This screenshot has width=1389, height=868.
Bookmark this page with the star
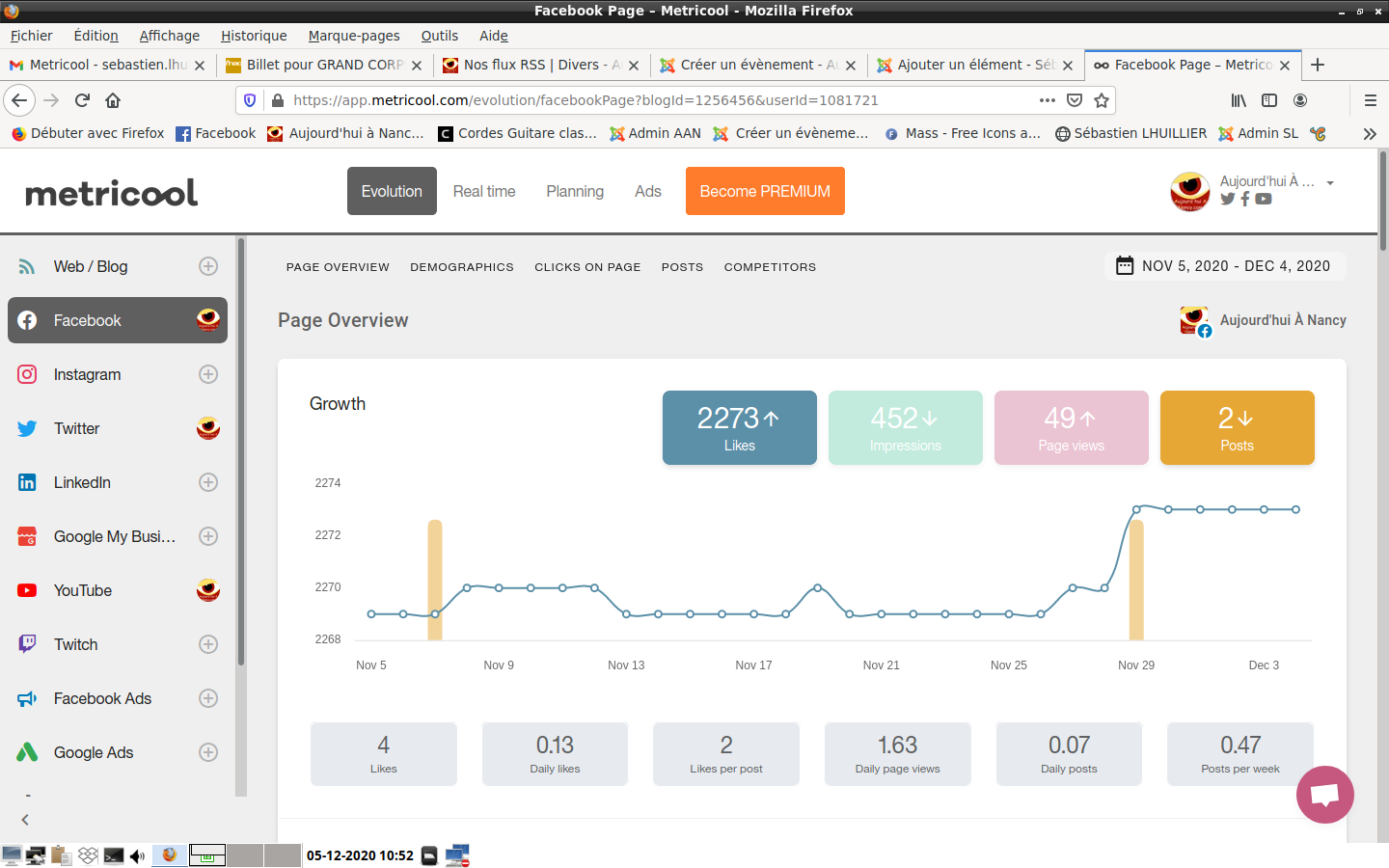point(1102,100)
